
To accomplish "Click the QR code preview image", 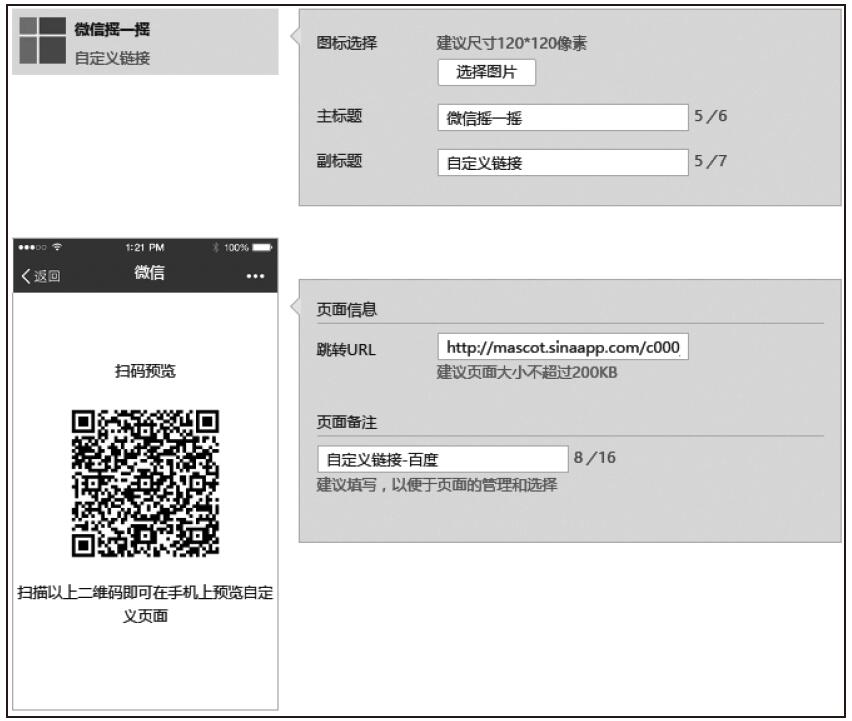I will [146, 483].
